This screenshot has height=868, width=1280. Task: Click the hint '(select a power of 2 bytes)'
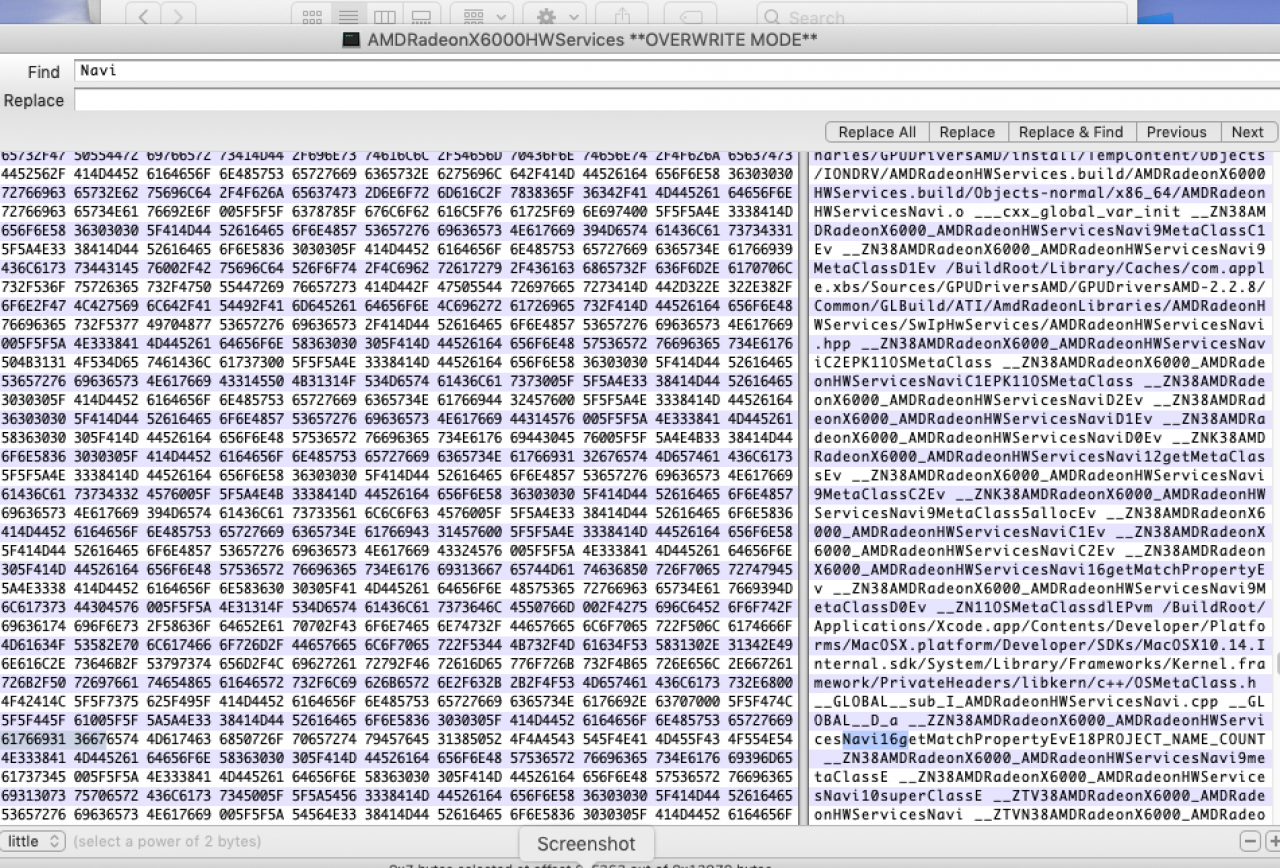click(167, 841)
